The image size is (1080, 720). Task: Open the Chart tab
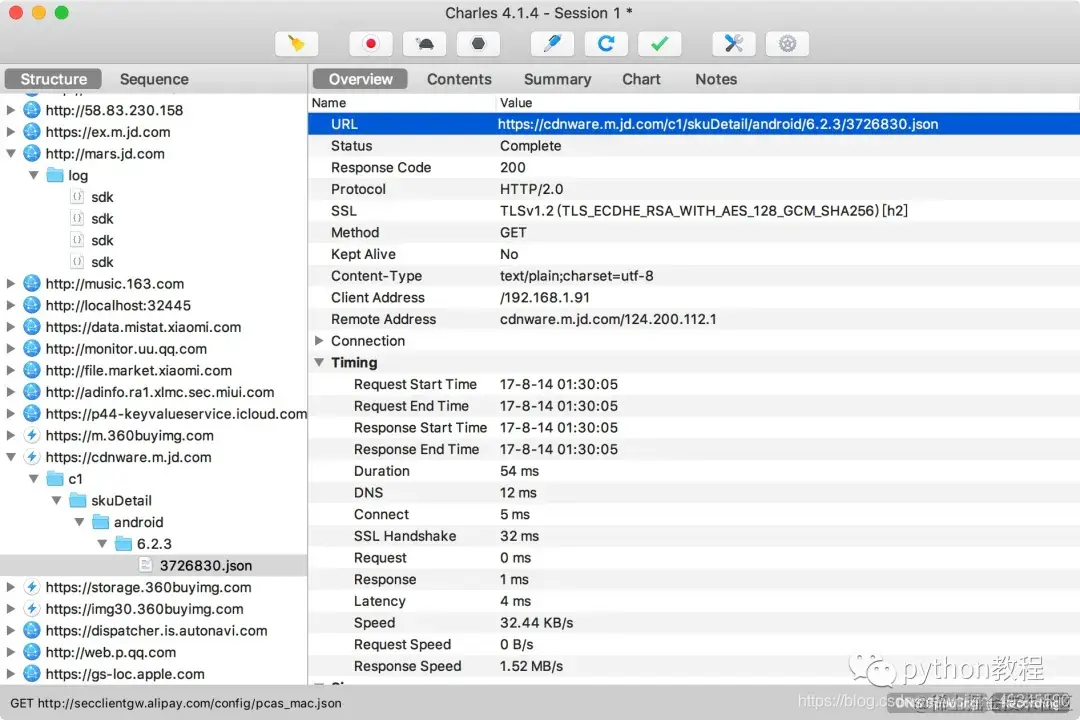pos(641,79)
